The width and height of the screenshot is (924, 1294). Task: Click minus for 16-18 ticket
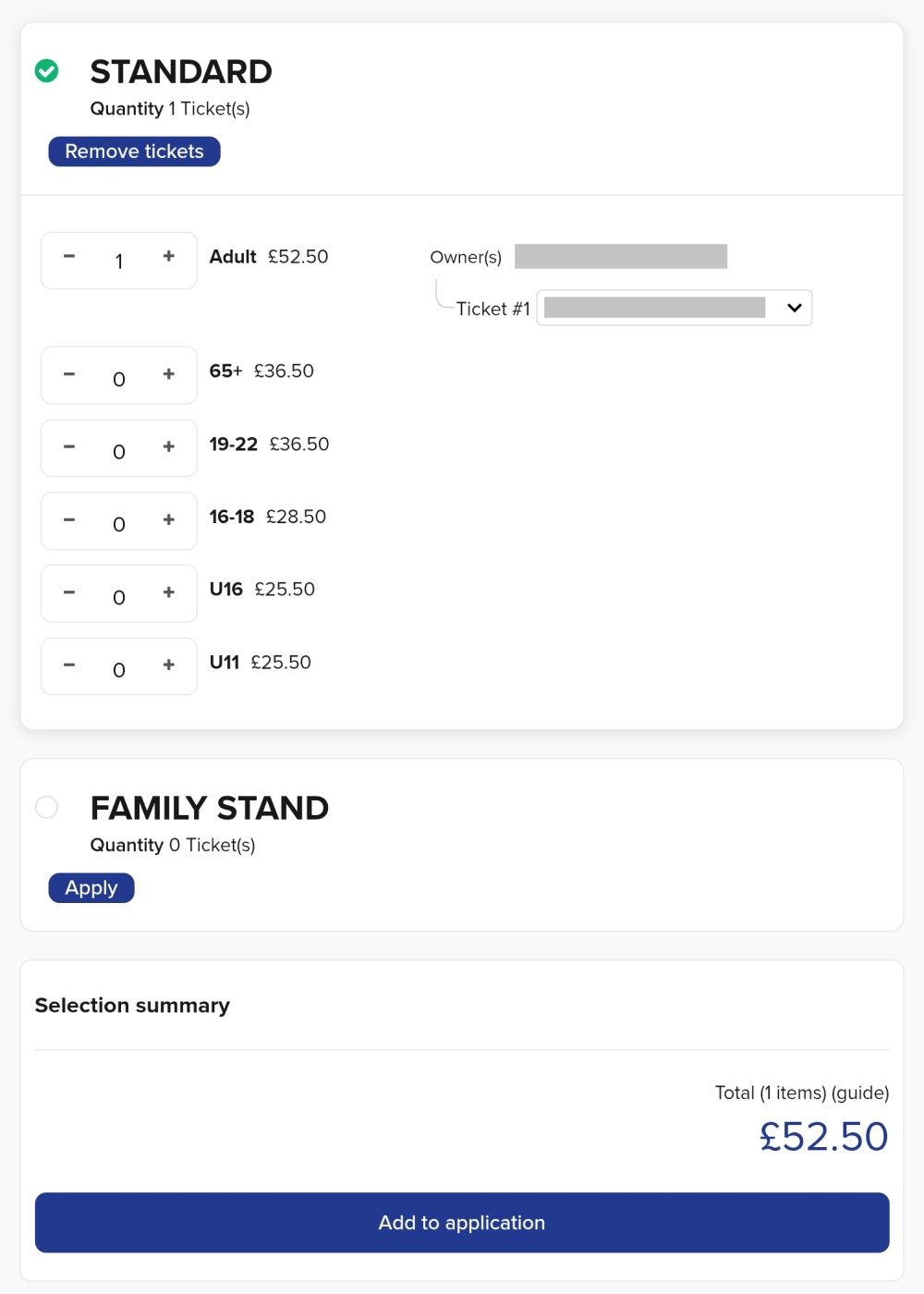[x=69, y=519]
